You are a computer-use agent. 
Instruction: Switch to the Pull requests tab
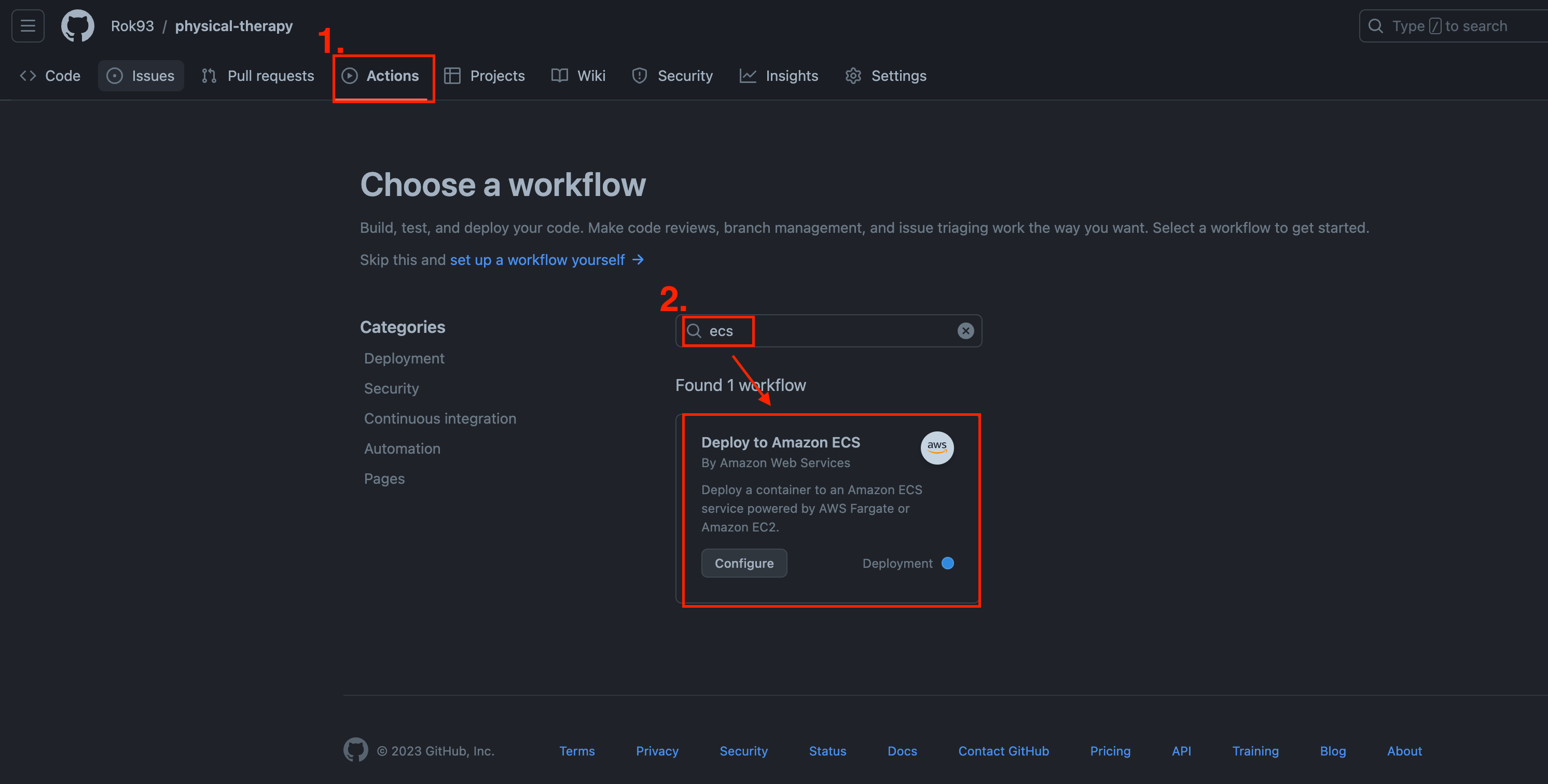pos(258,76)
